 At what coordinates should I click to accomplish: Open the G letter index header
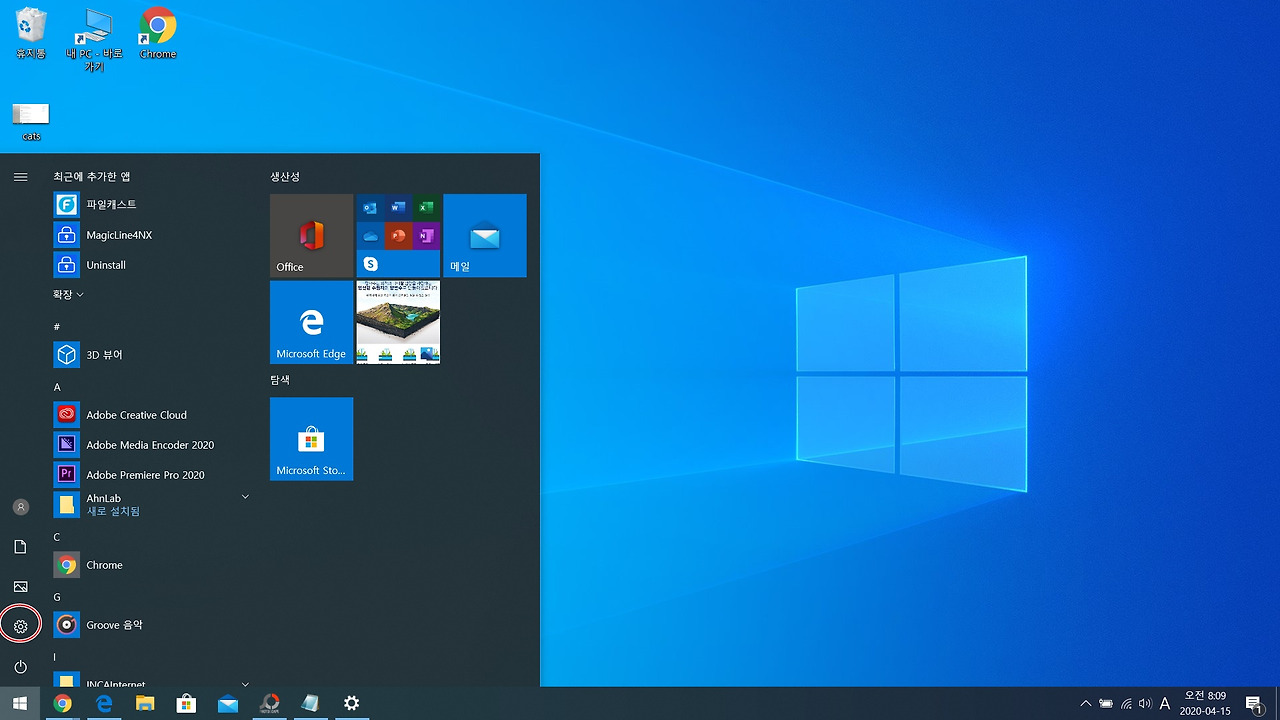(57, 597)
